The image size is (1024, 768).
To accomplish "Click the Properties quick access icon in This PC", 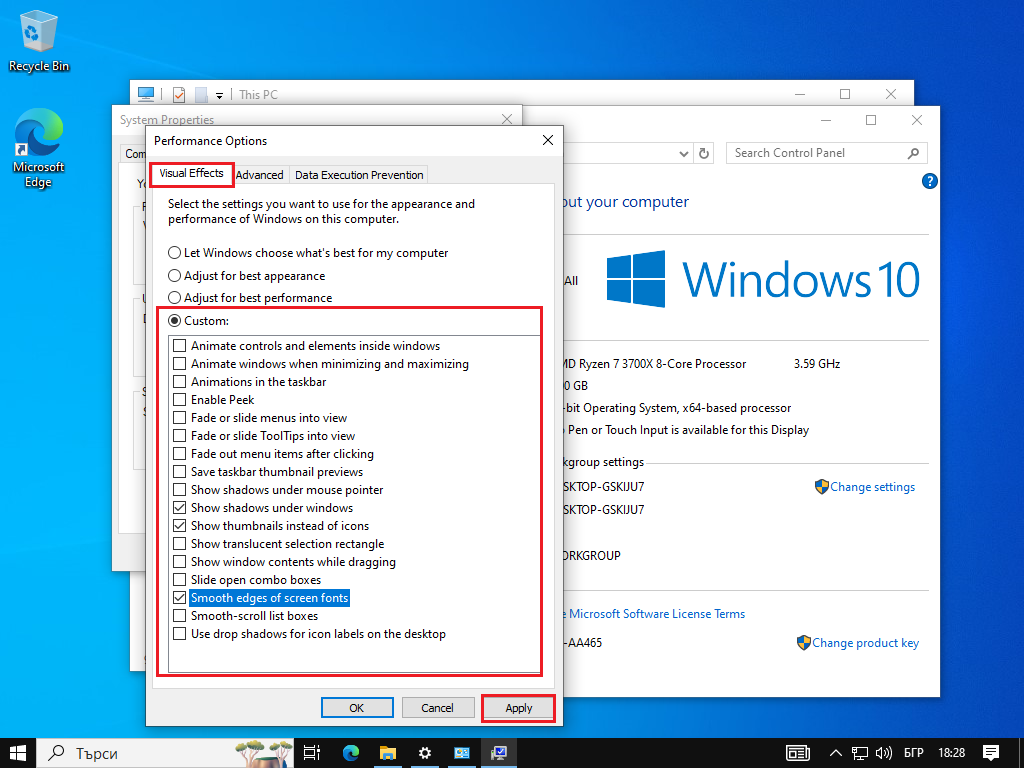I will [179, 95].
